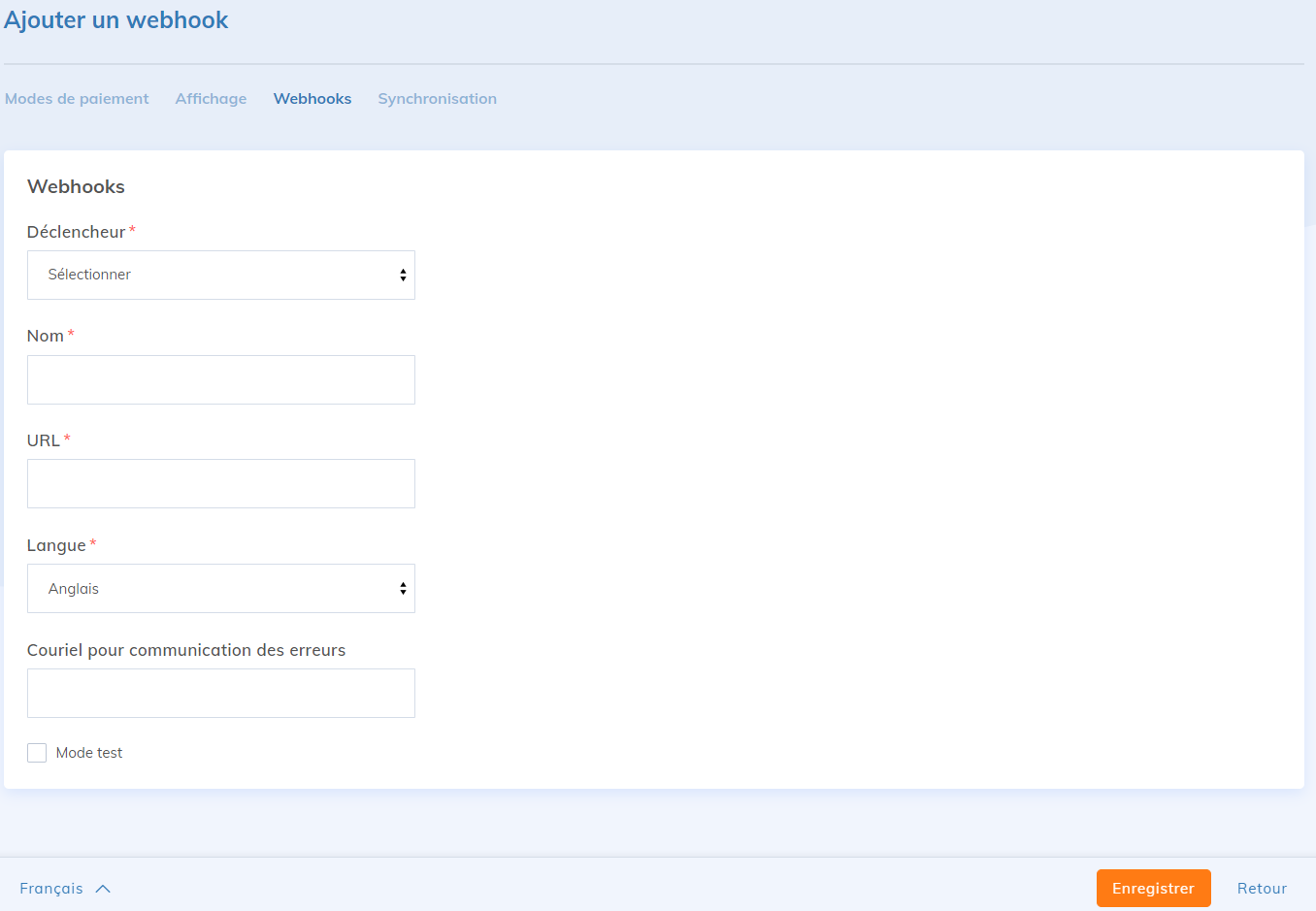Open the Modes de paiement tab
Viewport: 1316px width, 911px height.
77,99
